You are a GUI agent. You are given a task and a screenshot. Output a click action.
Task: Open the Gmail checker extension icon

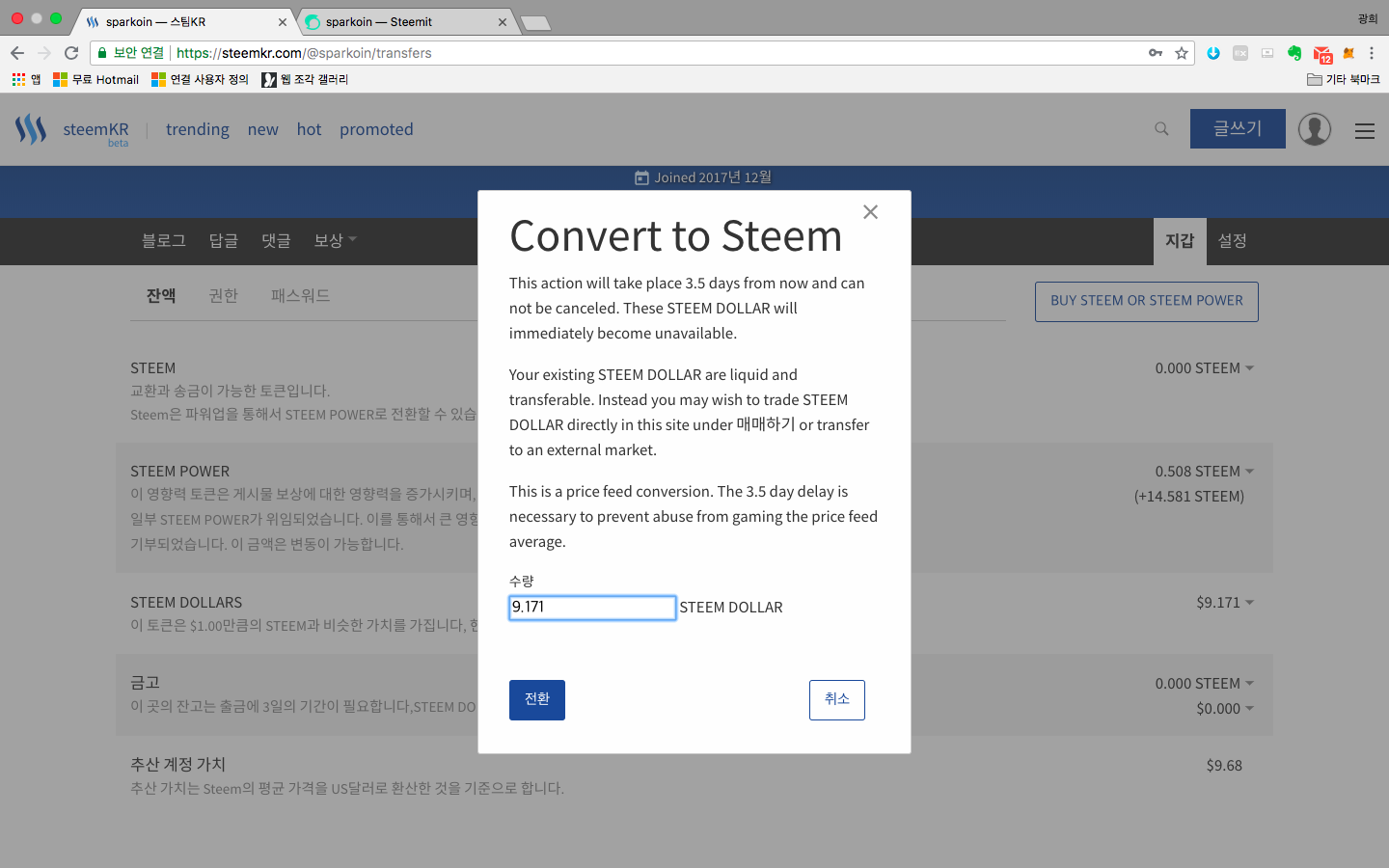coord(1322,54)
